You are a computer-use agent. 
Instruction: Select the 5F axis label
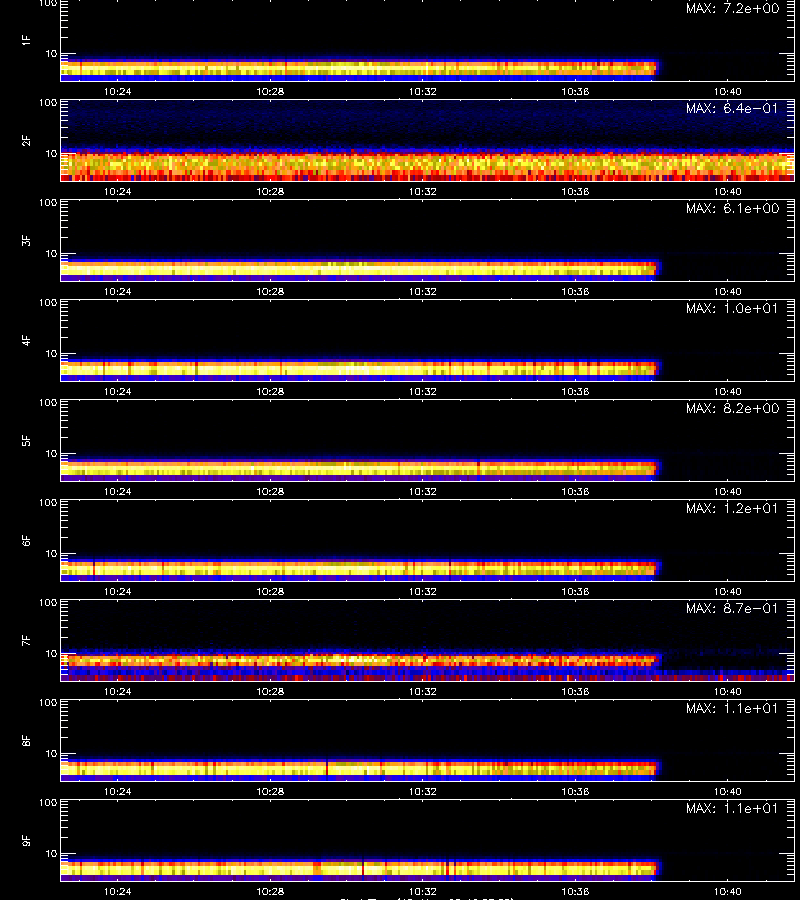(x=26, y=440)
